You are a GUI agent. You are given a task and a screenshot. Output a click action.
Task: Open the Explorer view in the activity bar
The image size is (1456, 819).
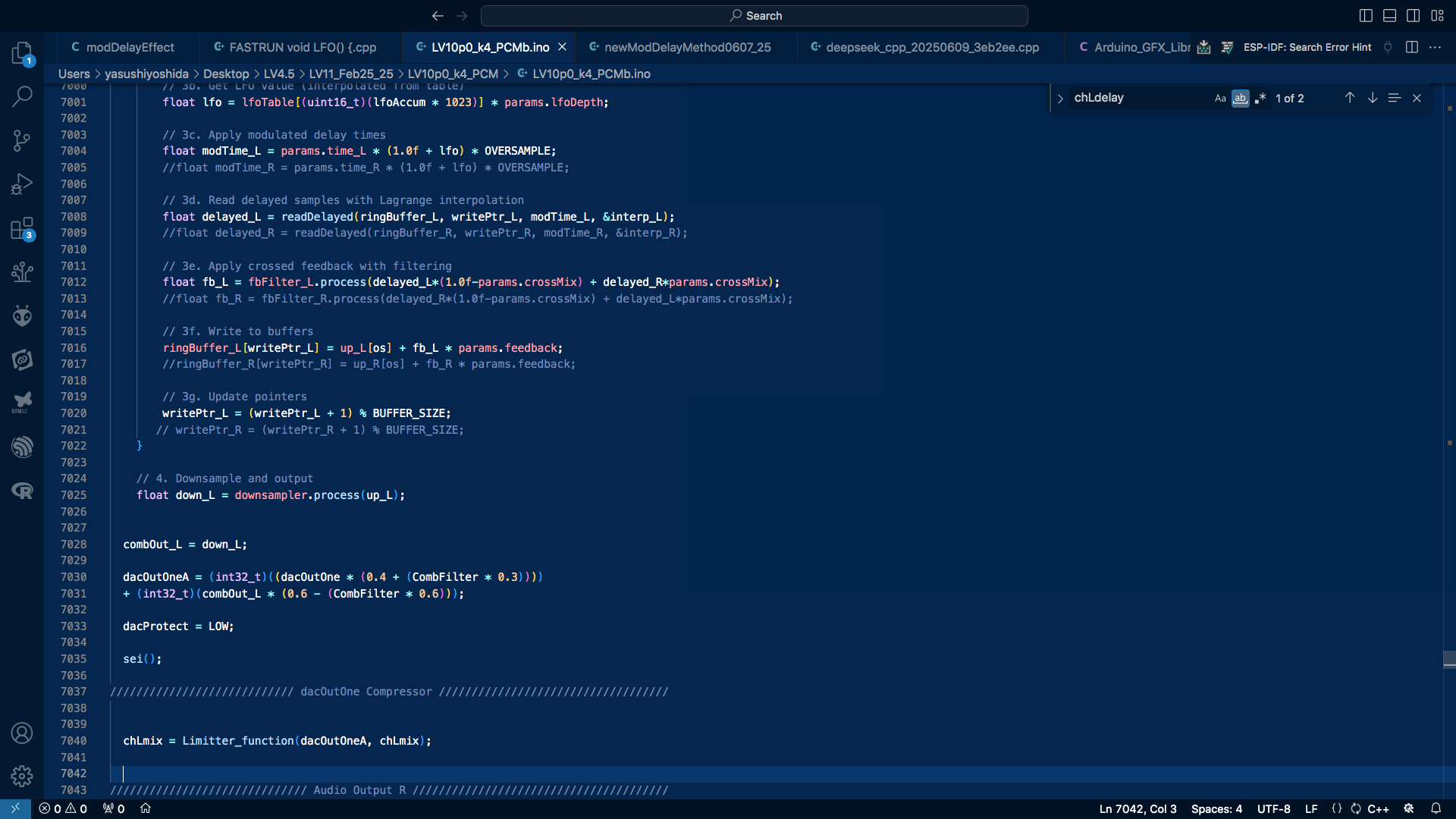tap(22, 52)
